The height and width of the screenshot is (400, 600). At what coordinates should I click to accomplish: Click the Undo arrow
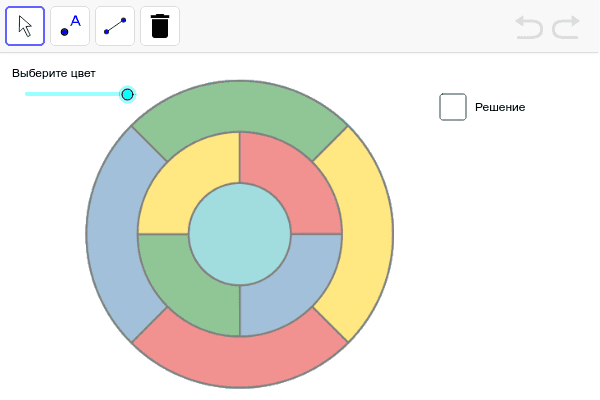click(x=530, y=27)
